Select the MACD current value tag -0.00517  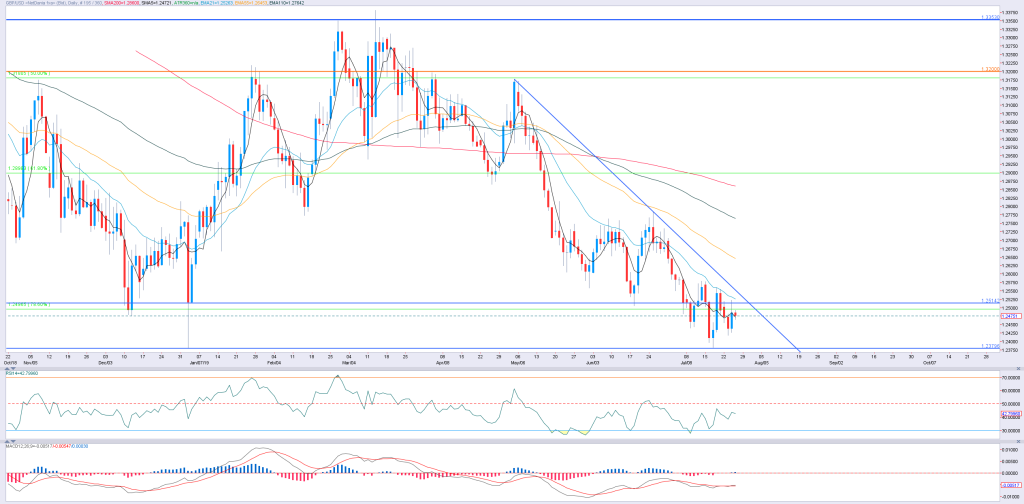click(1009, 485)
